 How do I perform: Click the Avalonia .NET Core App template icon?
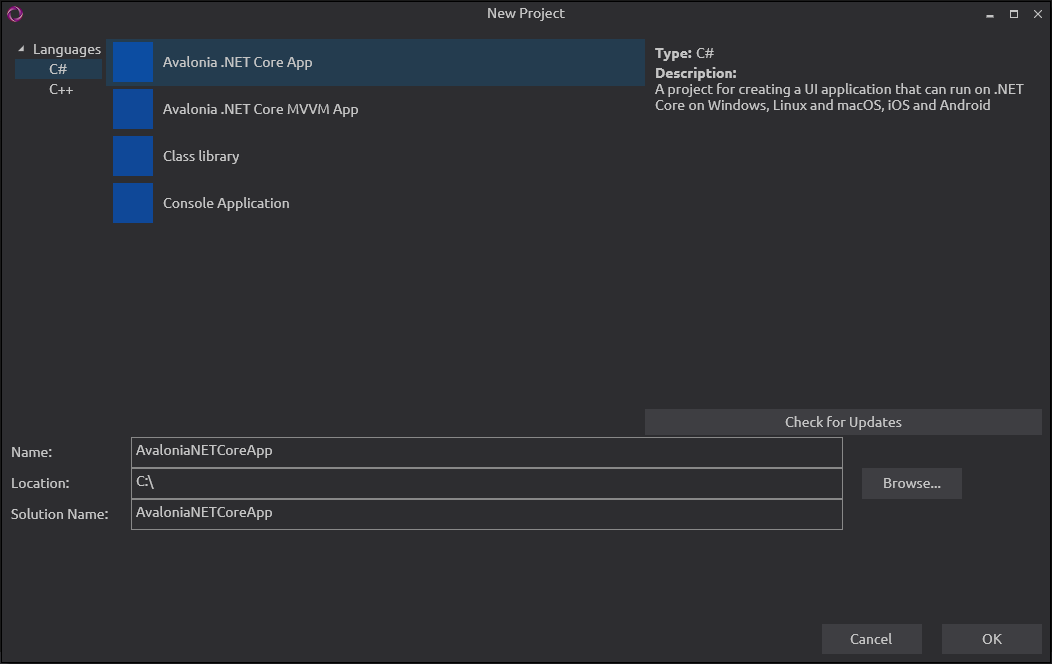(133, 62)
